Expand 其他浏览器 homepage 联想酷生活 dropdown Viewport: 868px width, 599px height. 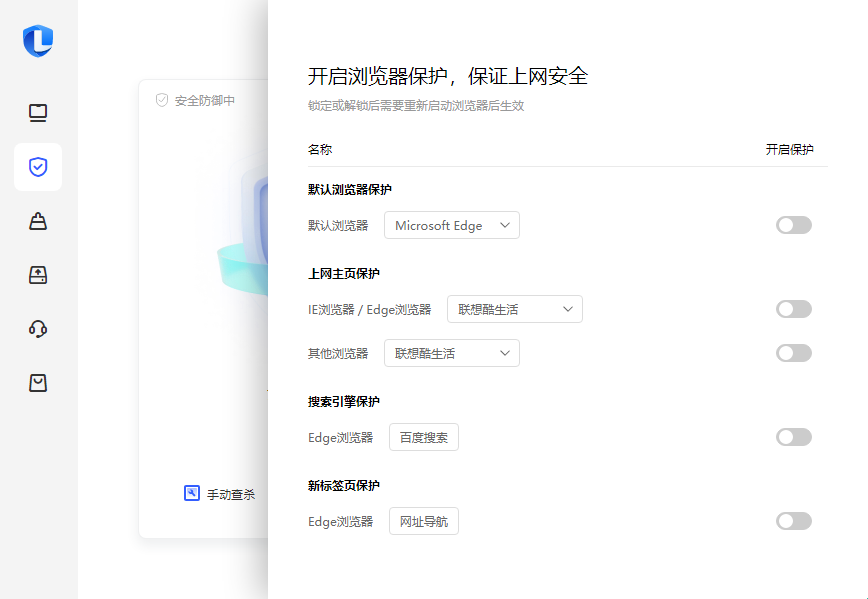[x=452, y=353]
